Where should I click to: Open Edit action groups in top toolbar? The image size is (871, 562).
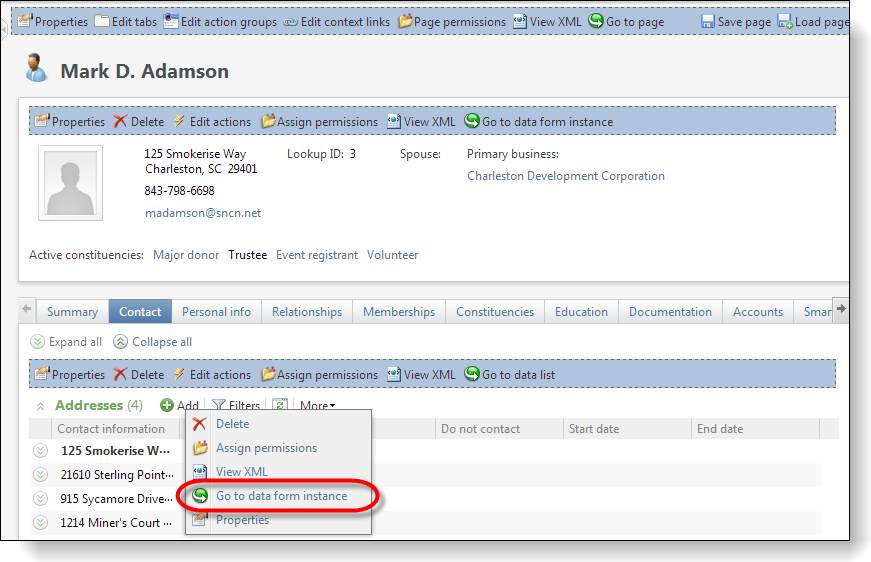click(171, 21)
